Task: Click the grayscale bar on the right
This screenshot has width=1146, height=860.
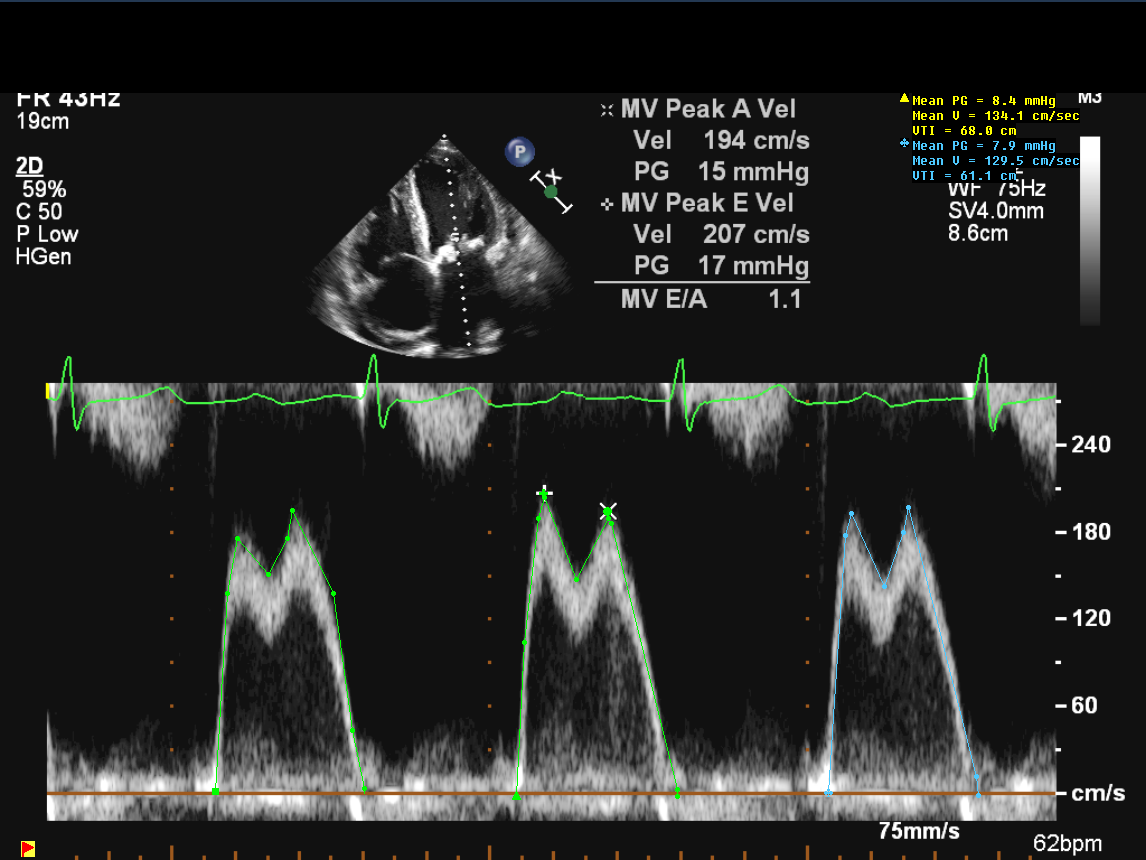Action: (1090, 230)
